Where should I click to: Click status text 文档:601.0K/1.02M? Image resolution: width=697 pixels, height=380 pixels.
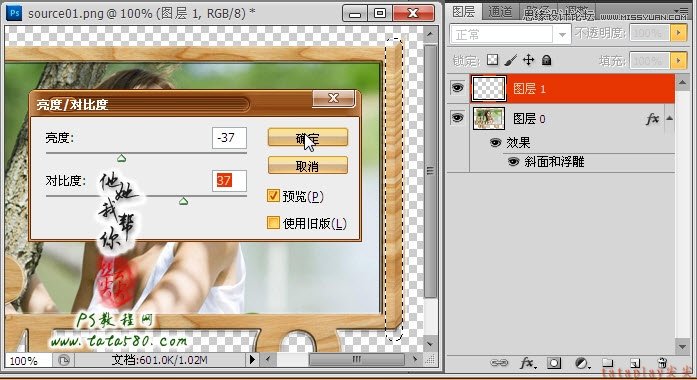click(x=159, y=360)
